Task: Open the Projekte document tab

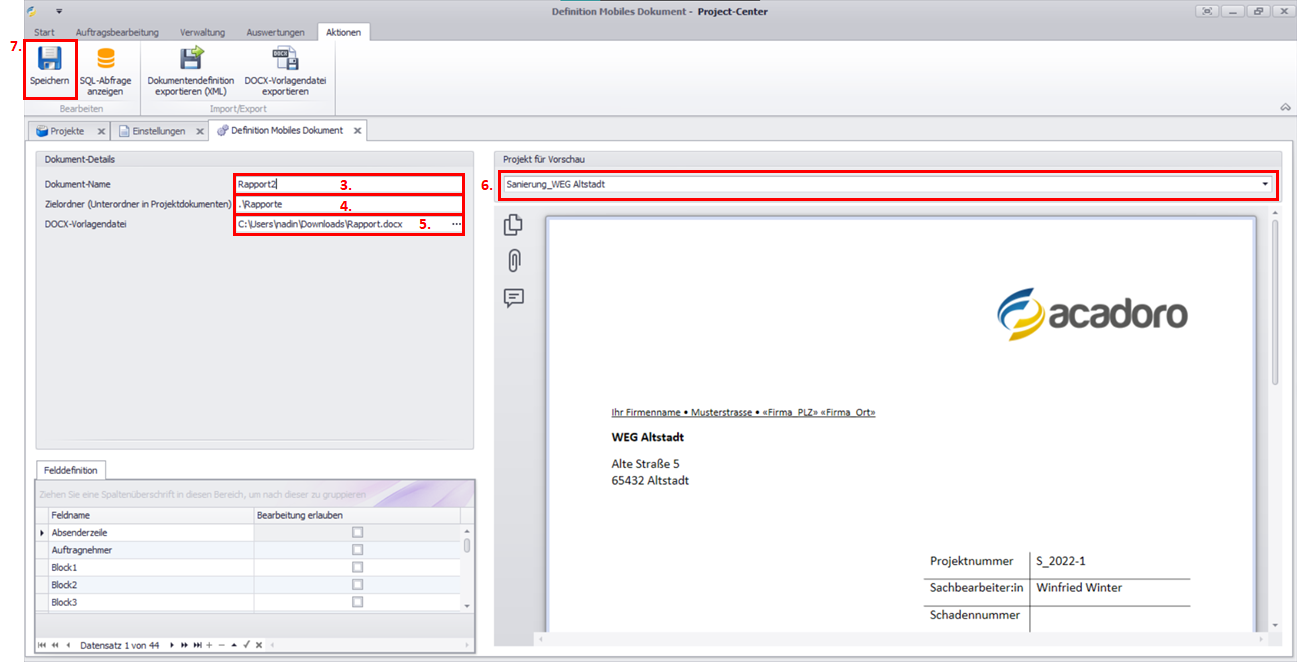Action: coord(66,131)
